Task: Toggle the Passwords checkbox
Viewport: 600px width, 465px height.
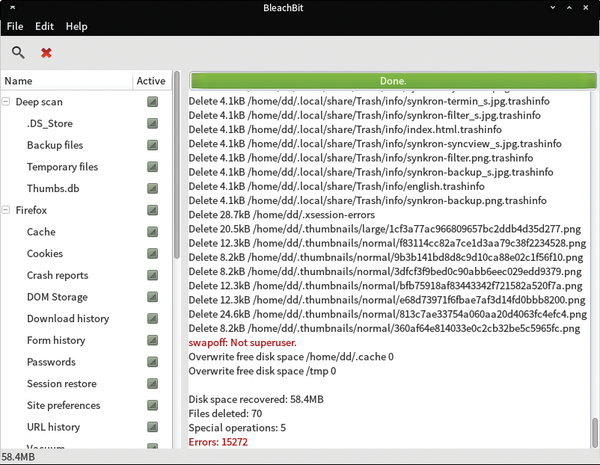Action: tap(153, 362)
